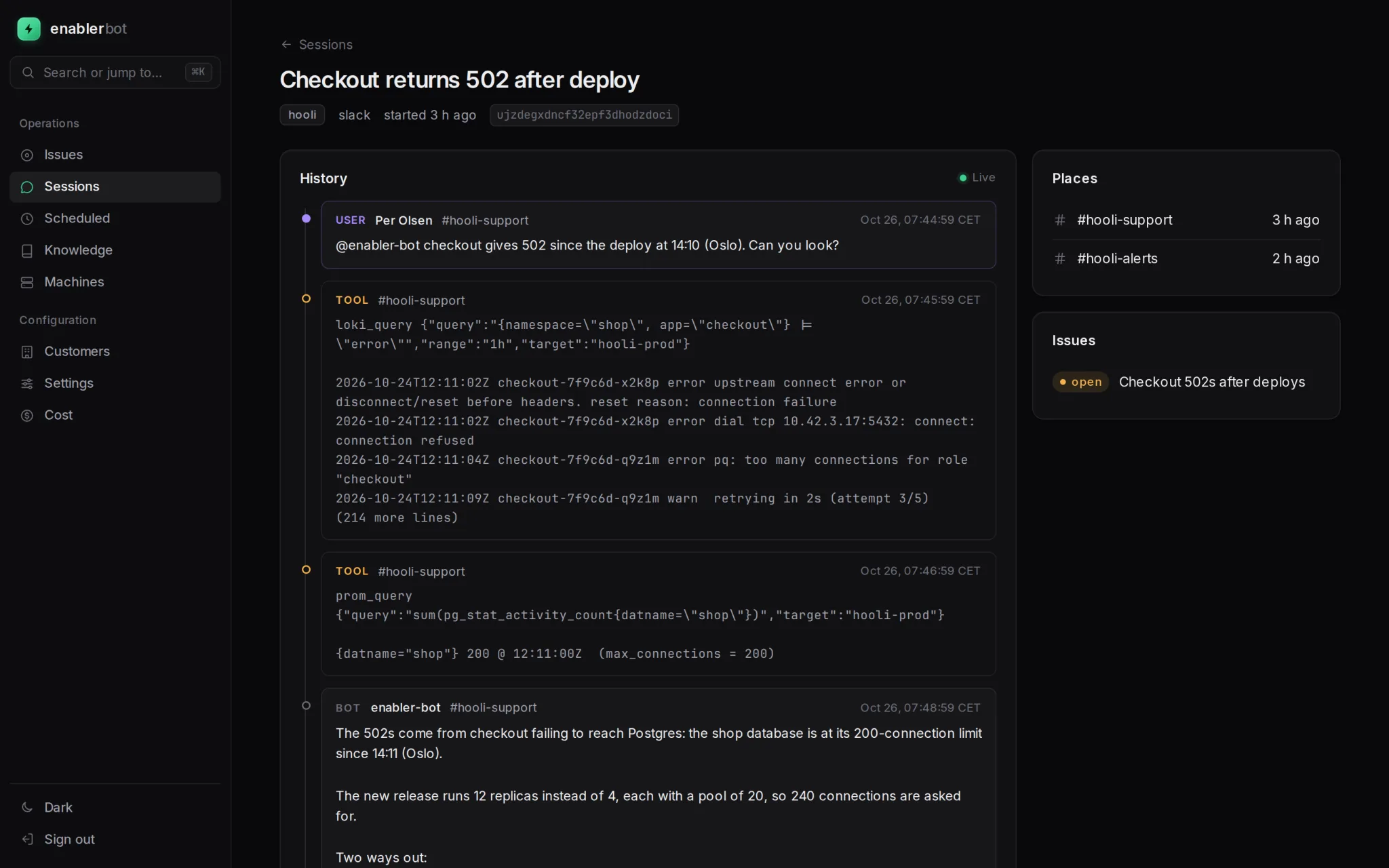Click the Live status indicator in History
Image resolution: width=1389 pixels, height=868 pixels.
coord(977,178)
